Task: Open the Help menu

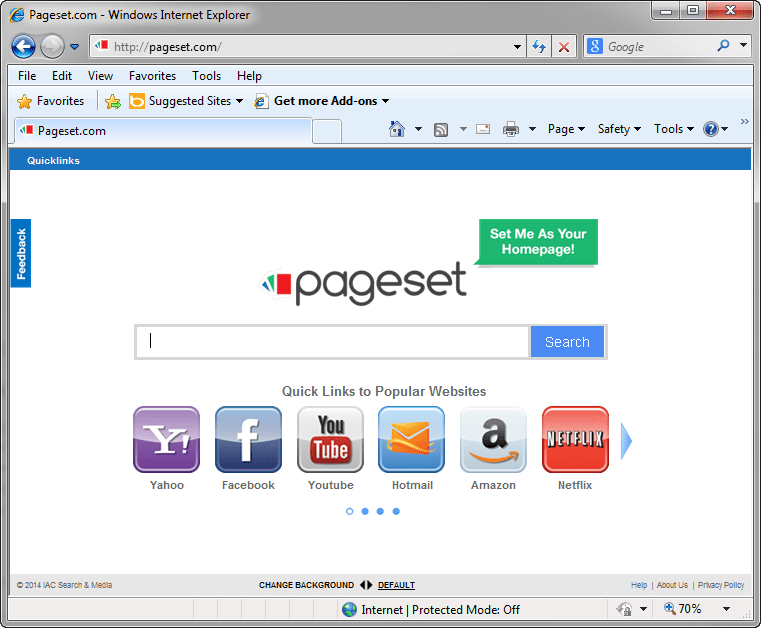Action: pyautogui.click(x=249, y=76)
